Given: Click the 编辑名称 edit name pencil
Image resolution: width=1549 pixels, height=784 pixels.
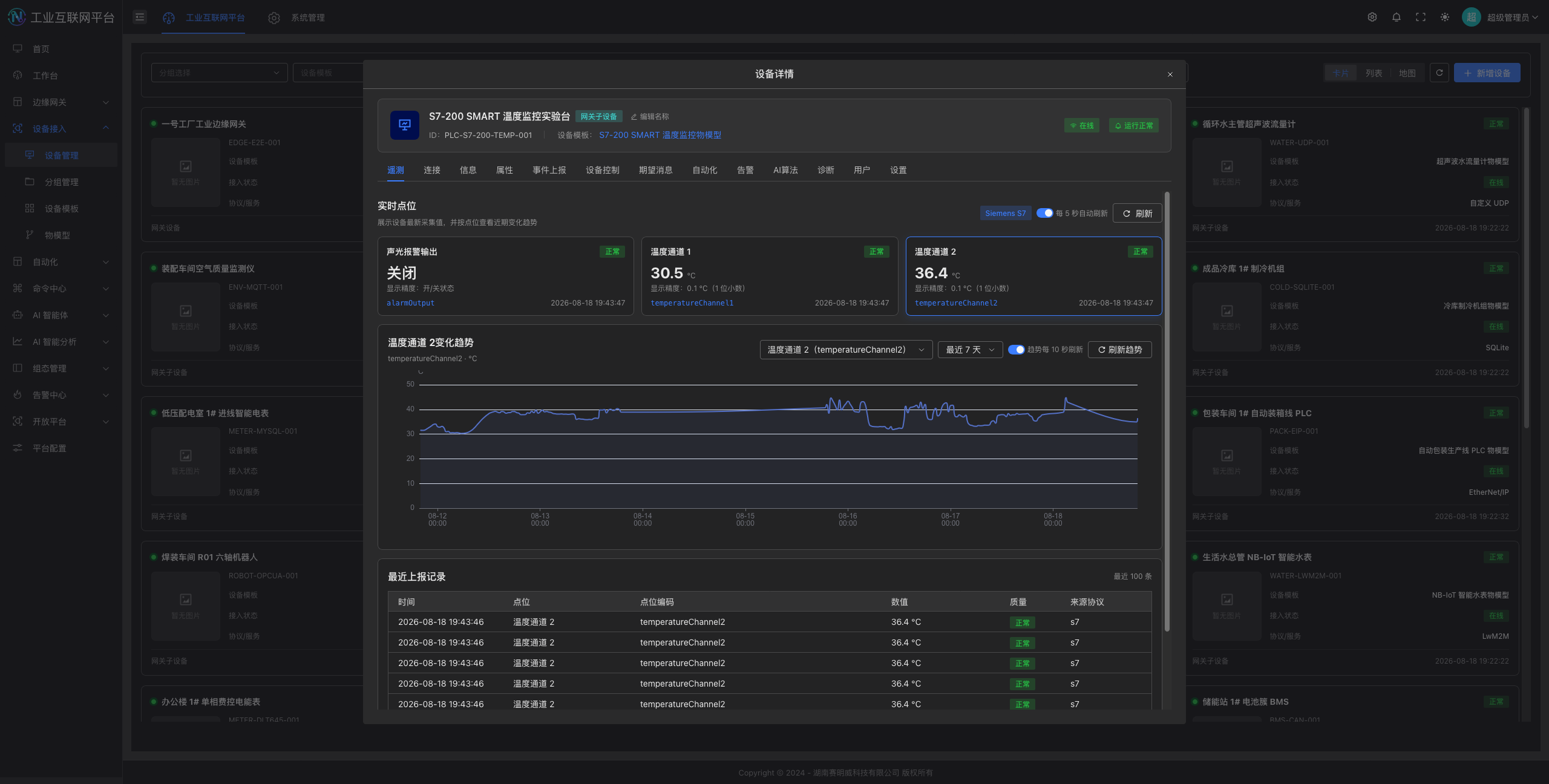Looking at the screenshot, I should click(x=650, y=117).
